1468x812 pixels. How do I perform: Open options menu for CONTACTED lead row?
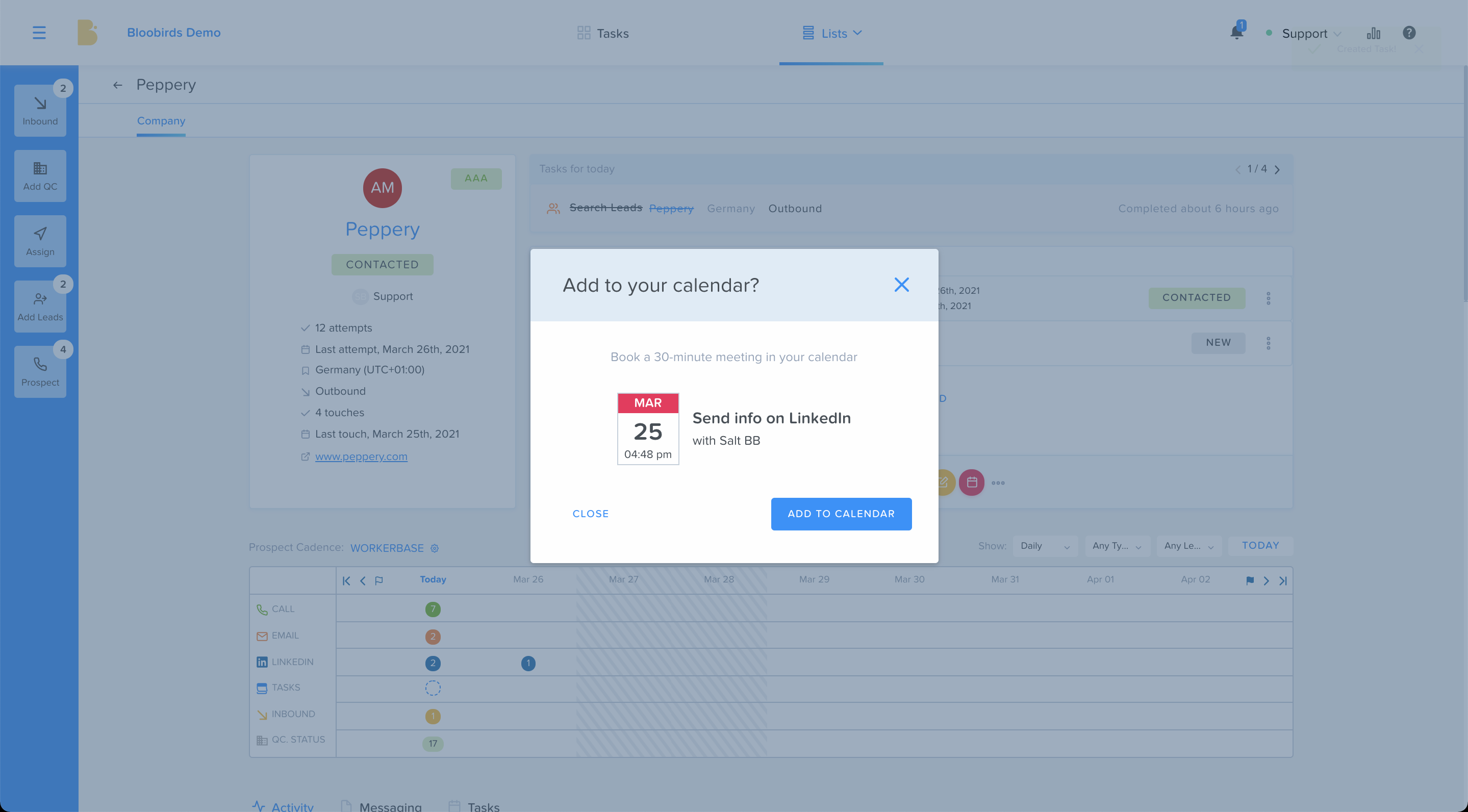point(1268,298)
